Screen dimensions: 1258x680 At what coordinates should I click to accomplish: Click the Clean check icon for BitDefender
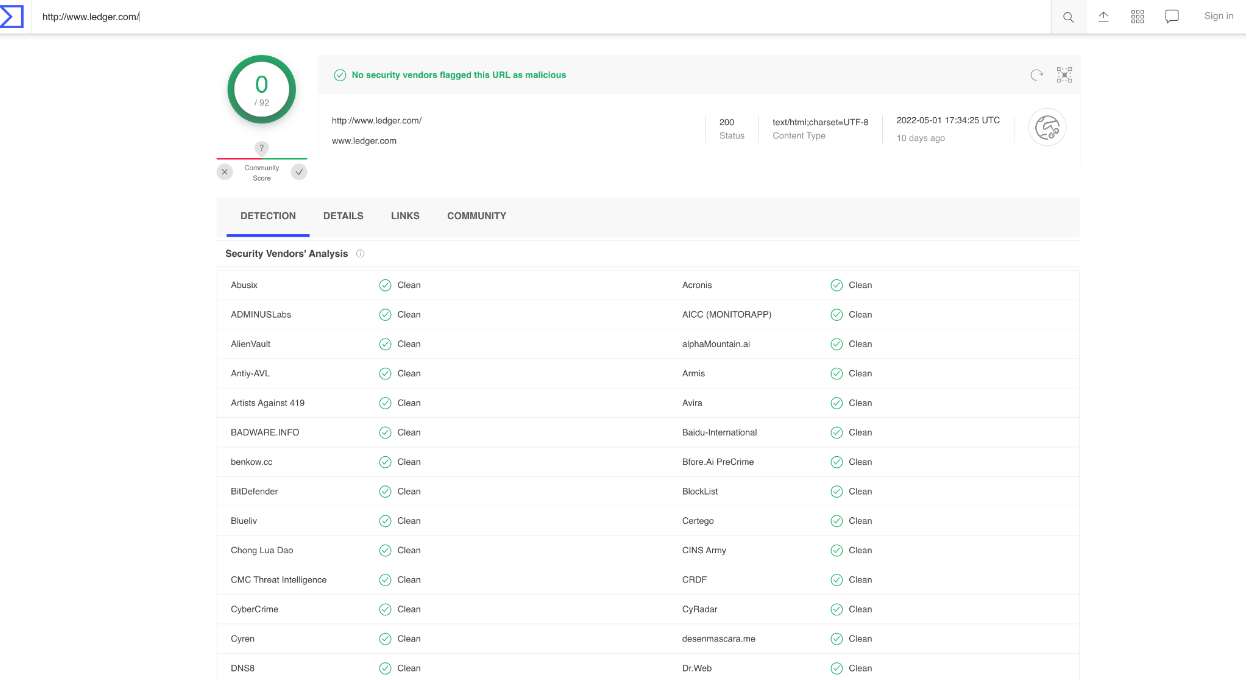pos(385,491)
